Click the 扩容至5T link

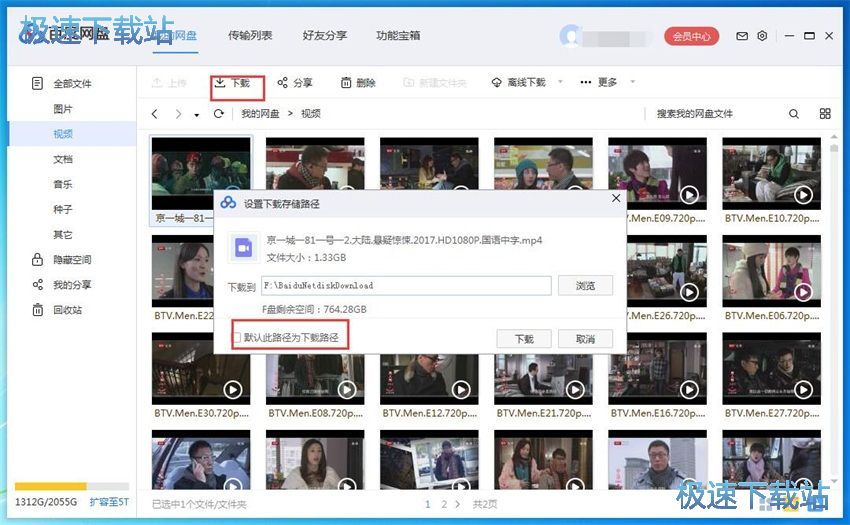click(109, 502)
